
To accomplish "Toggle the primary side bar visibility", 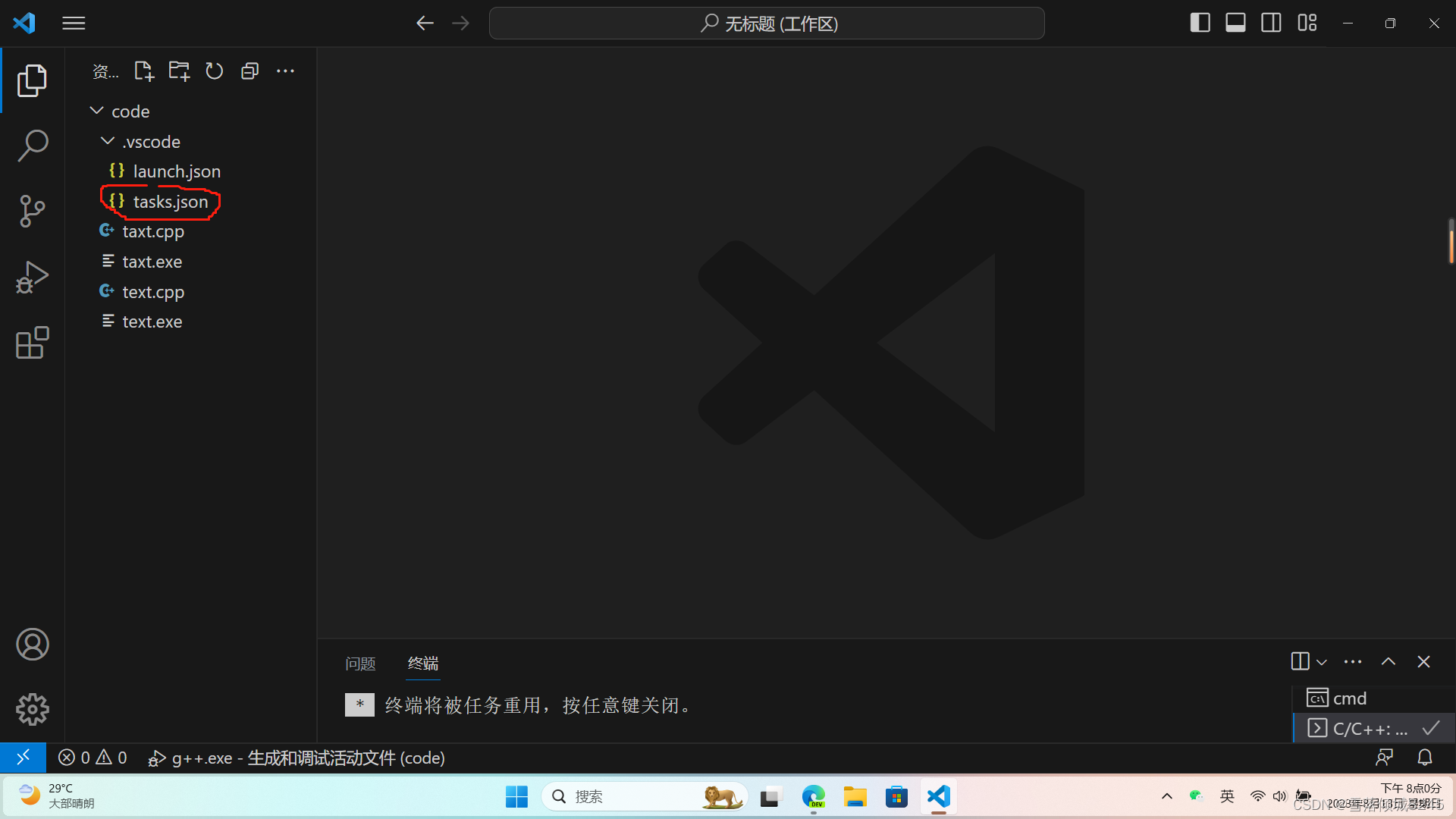I will (1200, 23).
